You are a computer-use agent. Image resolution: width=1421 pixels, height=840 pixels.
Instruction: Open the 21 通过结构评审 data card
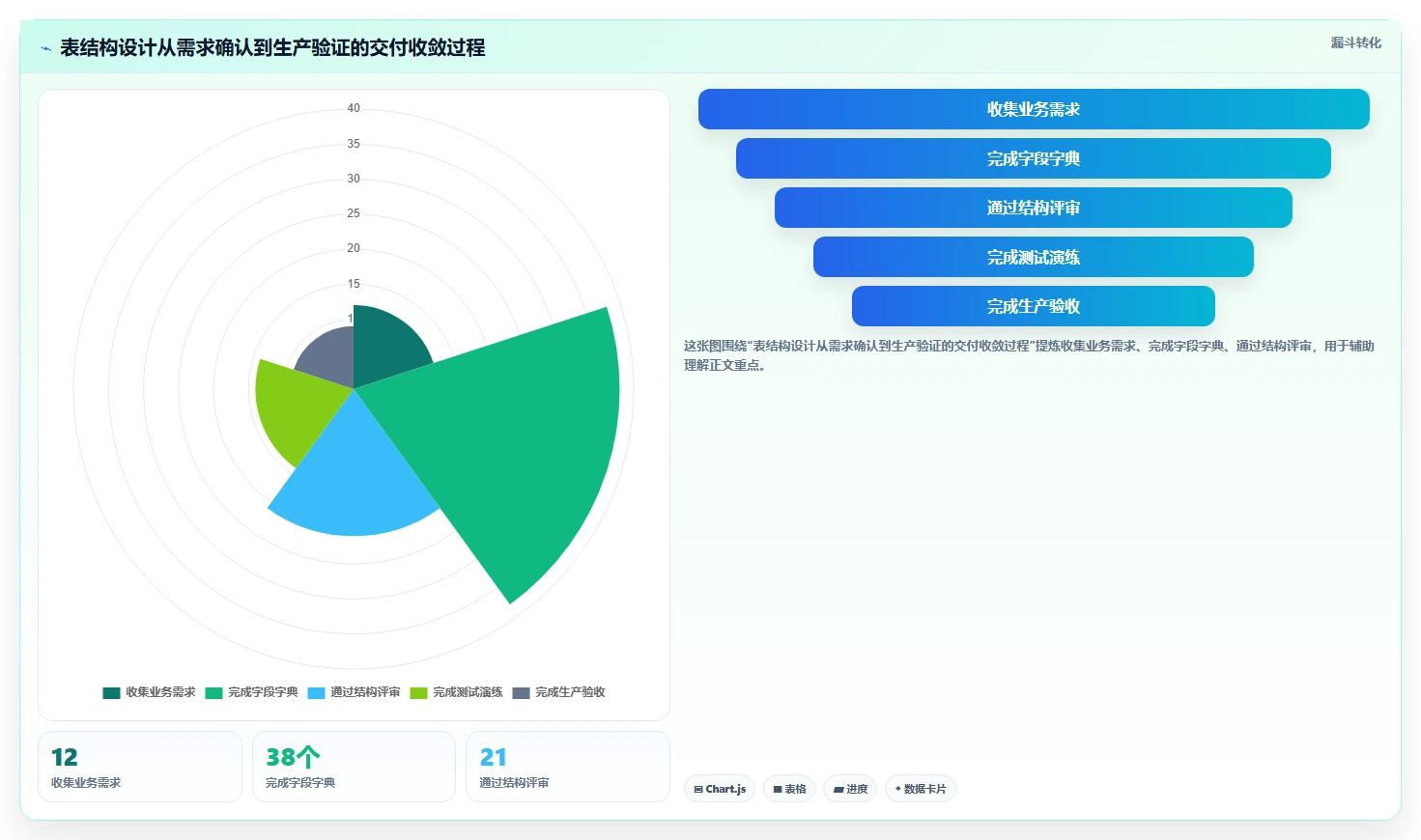coord(568,767)
